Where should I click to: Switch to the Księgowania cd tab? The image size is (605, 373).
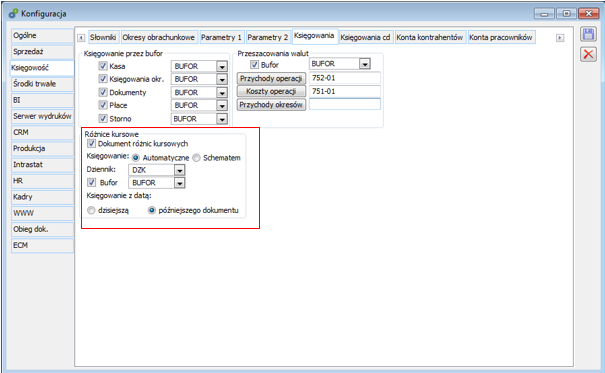click(x=365, y=37)
